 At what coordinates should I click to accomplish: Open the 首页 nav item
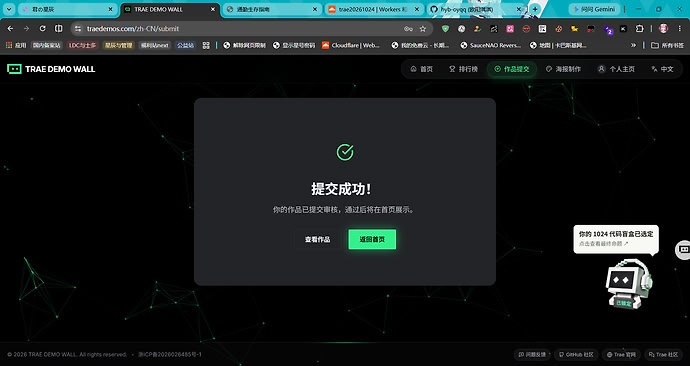point(422,69)
